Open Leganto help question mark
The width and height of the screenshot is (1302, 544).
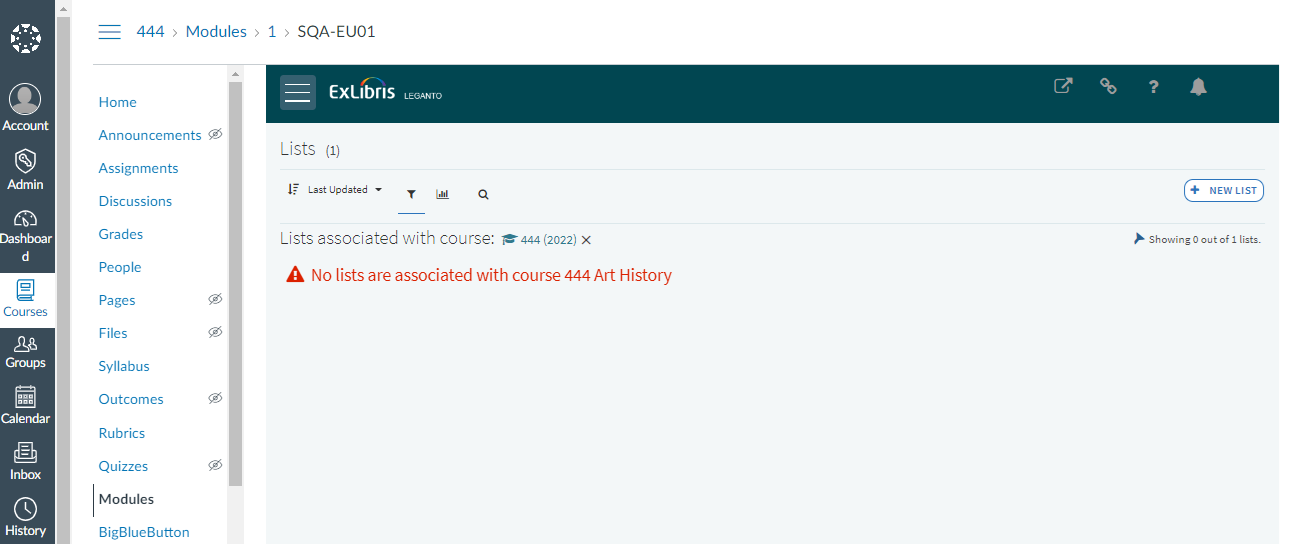pos(1153,87)
